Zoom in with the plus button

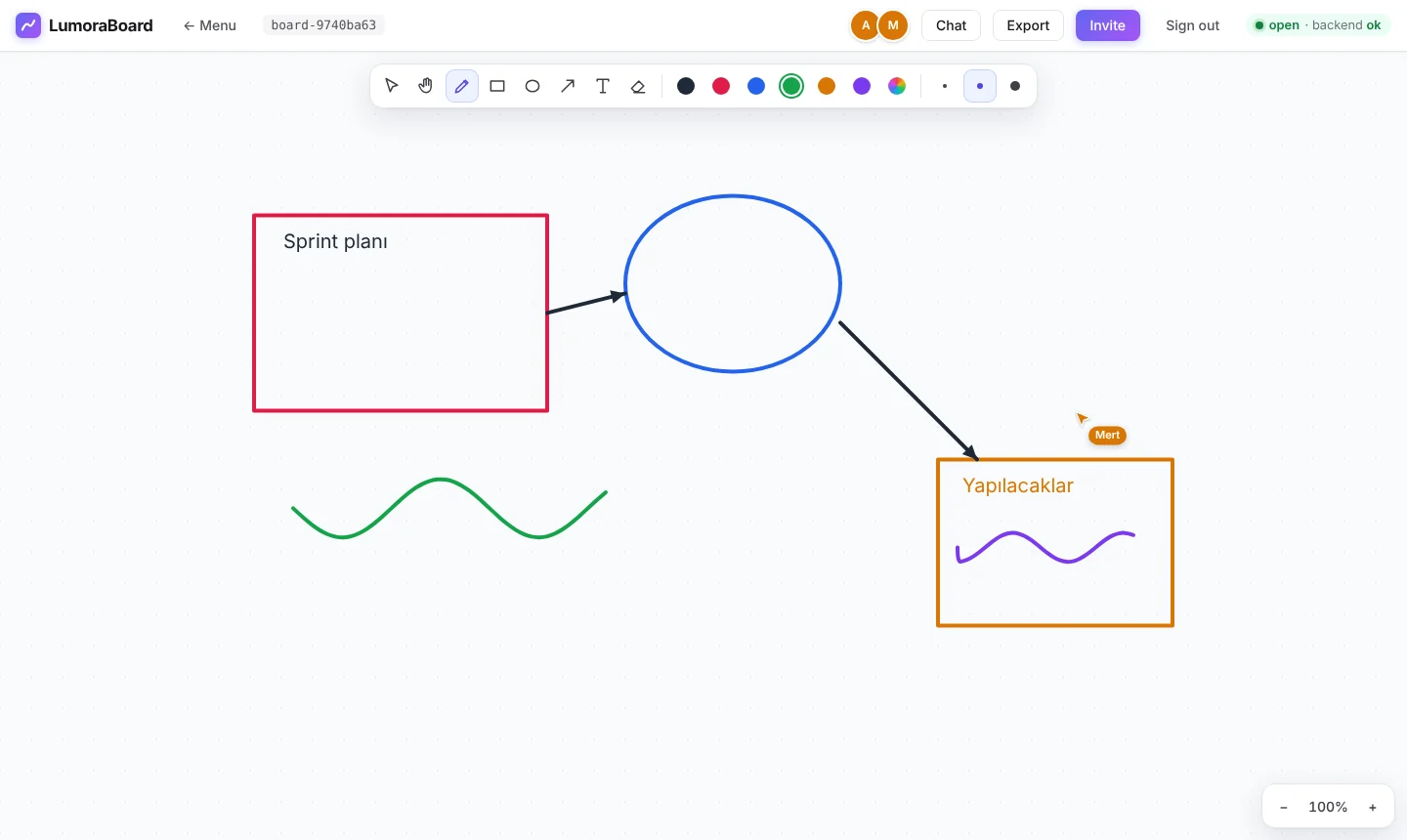coord(1373,807)
